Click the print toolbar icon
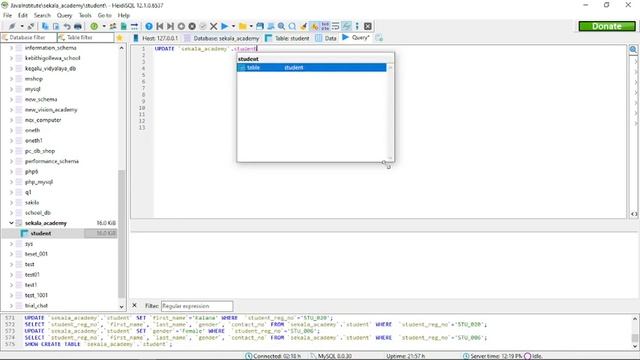Screen dimensions: 640x360 [x=78, y=26]
